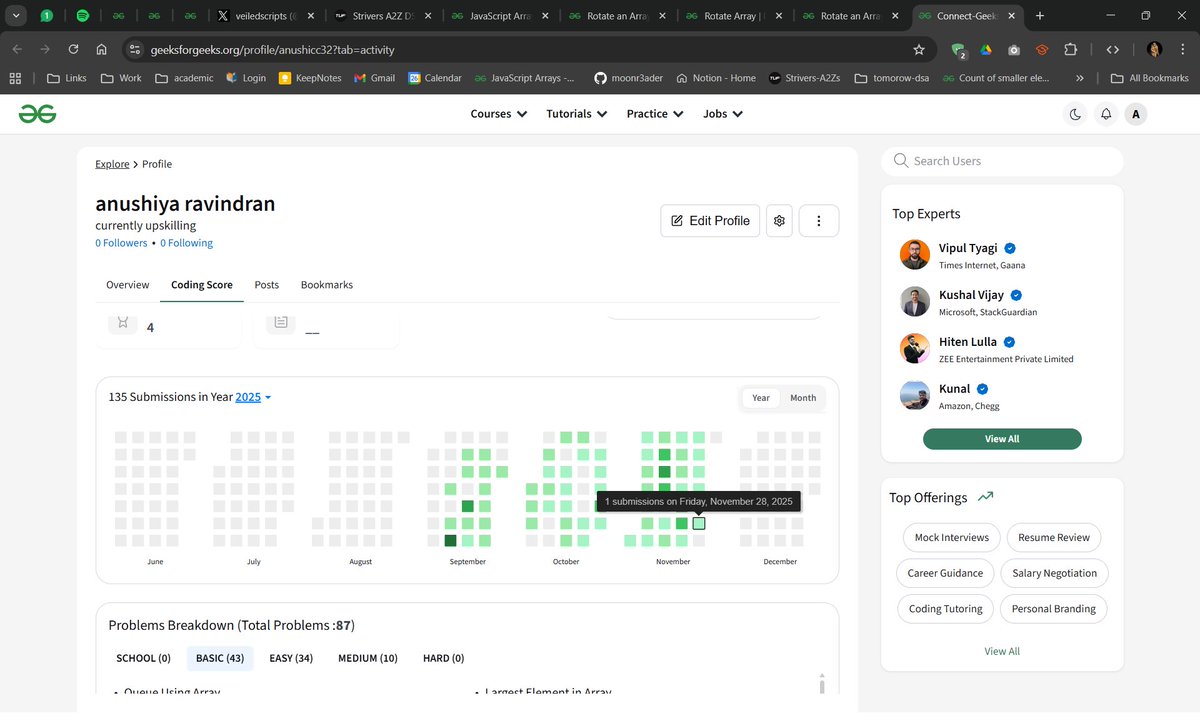The image size is (1200, 713).
Task: Open the three-dot more options button
Action: (x=819, y=221)
